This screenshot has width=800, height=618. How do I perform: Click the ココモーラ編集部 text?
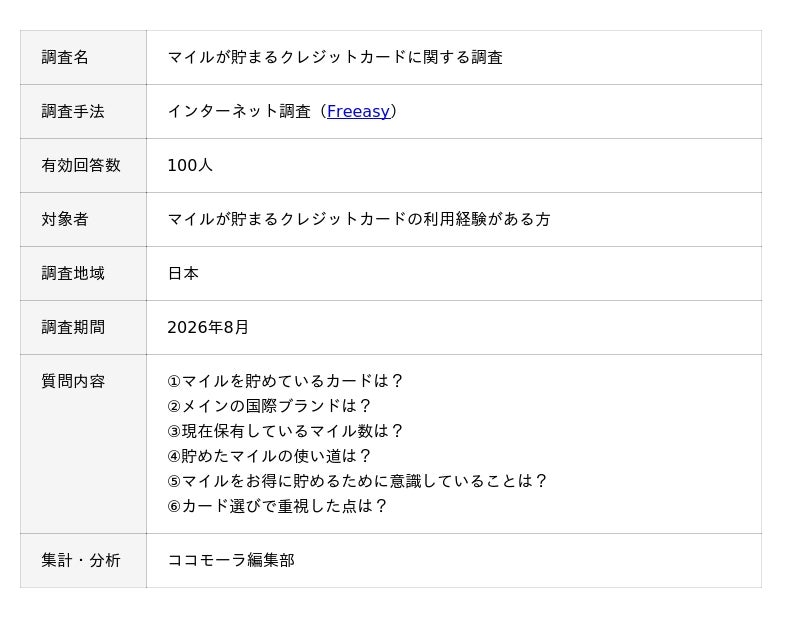(232, 560)
